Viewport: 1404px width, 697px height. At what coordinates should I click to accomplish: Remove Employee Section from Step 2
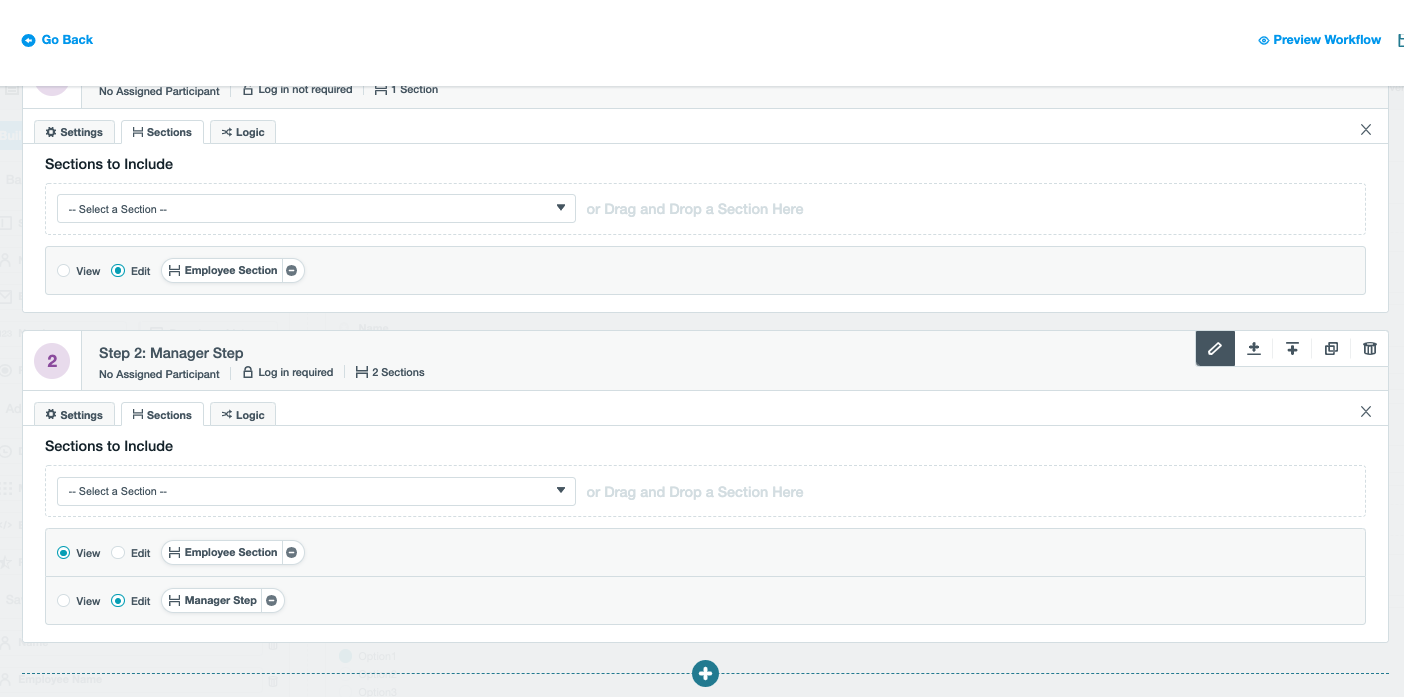(291, 553)
